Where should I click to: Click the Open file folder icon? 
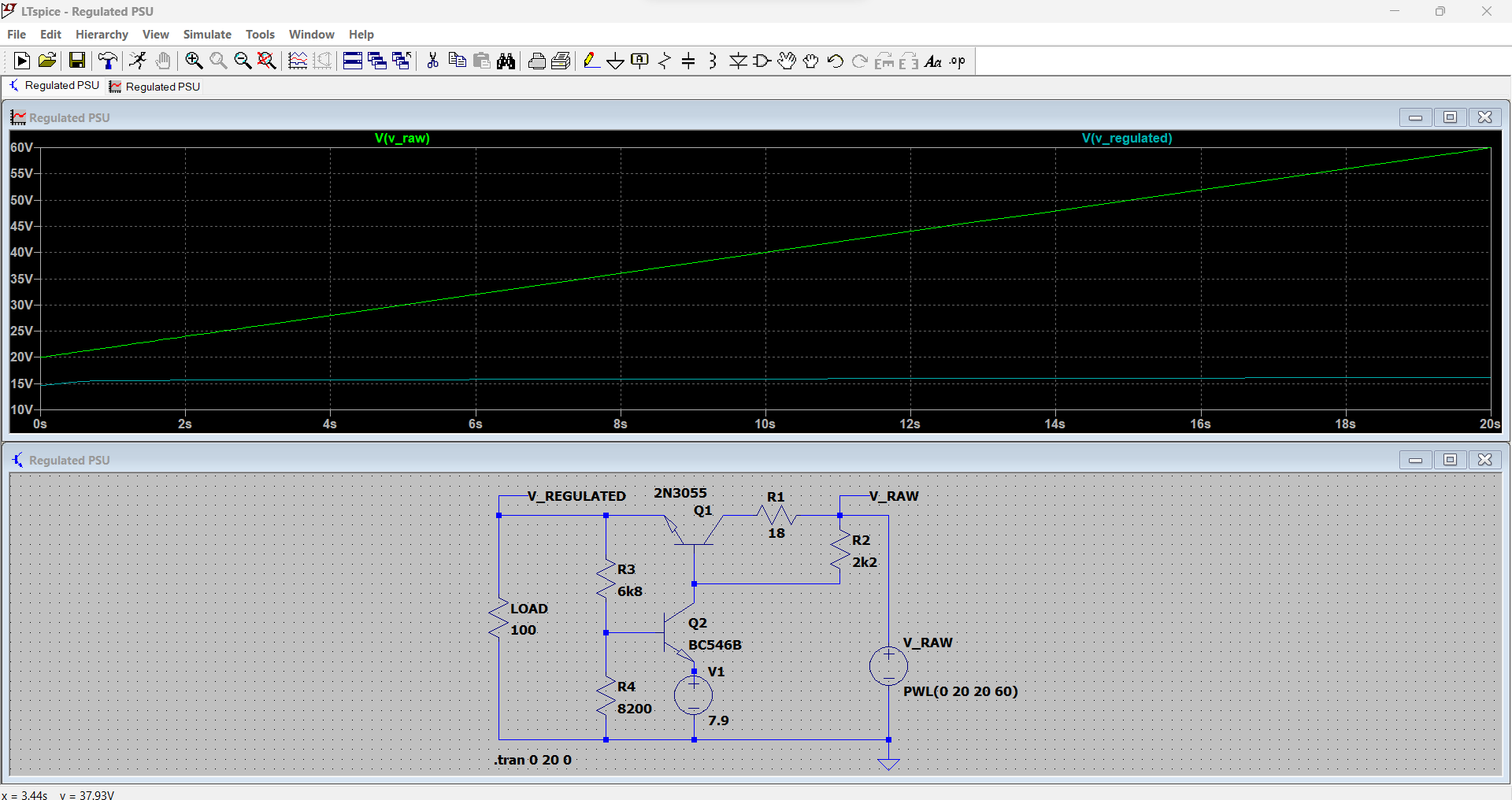tap(47, 61)
